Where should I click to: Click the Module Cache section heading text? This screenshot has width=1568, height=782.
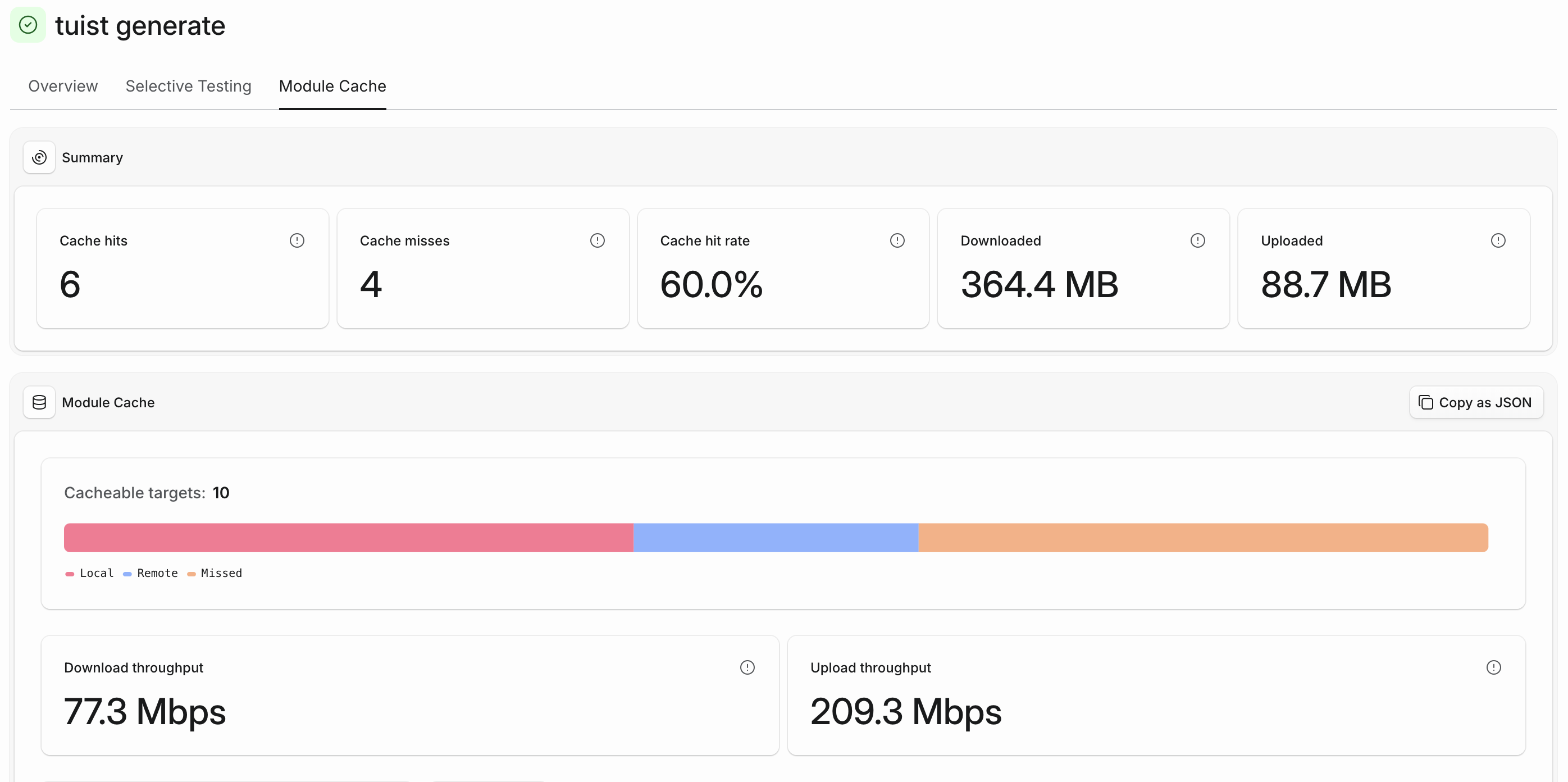click(108, 403)
